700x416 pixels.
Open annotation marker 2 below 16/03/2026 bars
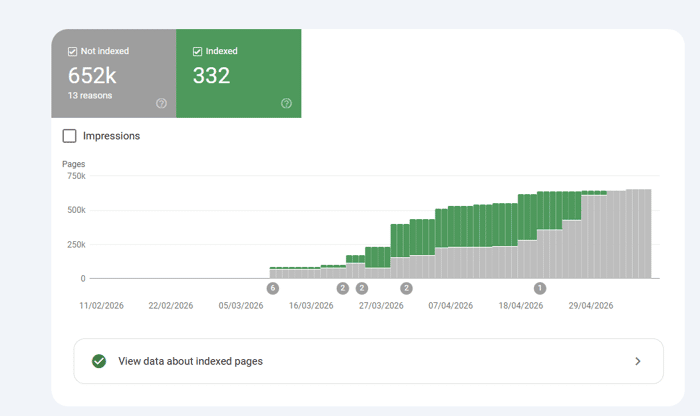[342, 288]
